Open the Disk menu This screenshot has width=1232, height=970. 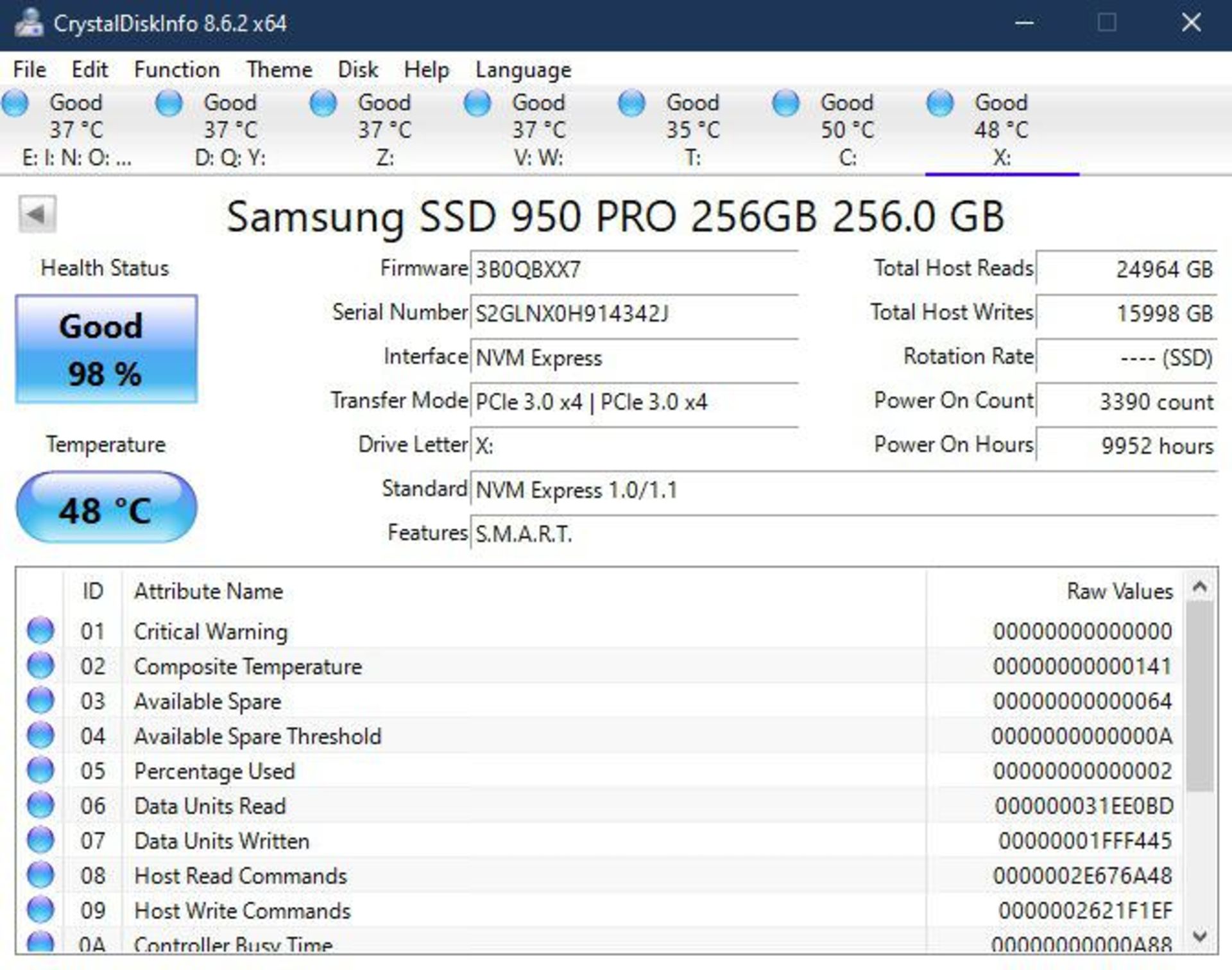pyautogui.click(x=358, y=69)
